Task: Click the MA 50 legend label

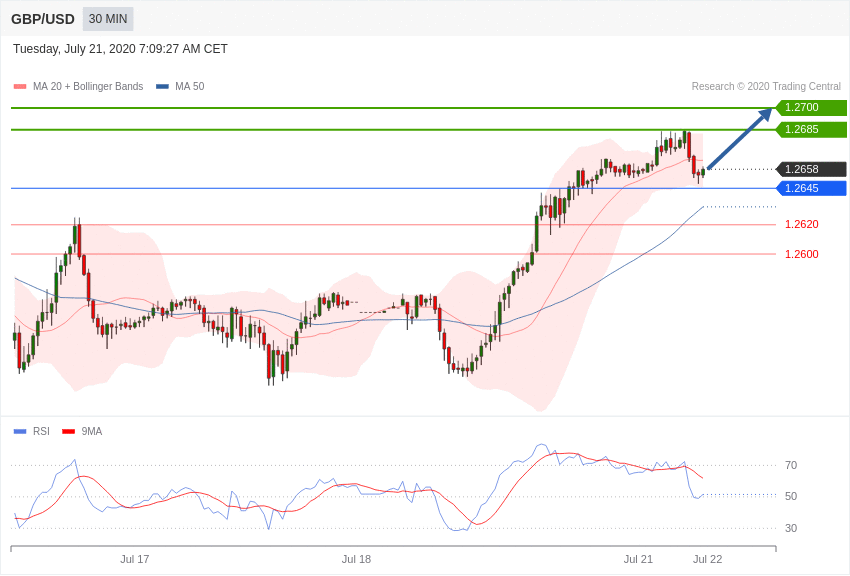Action: click(190, 86)
